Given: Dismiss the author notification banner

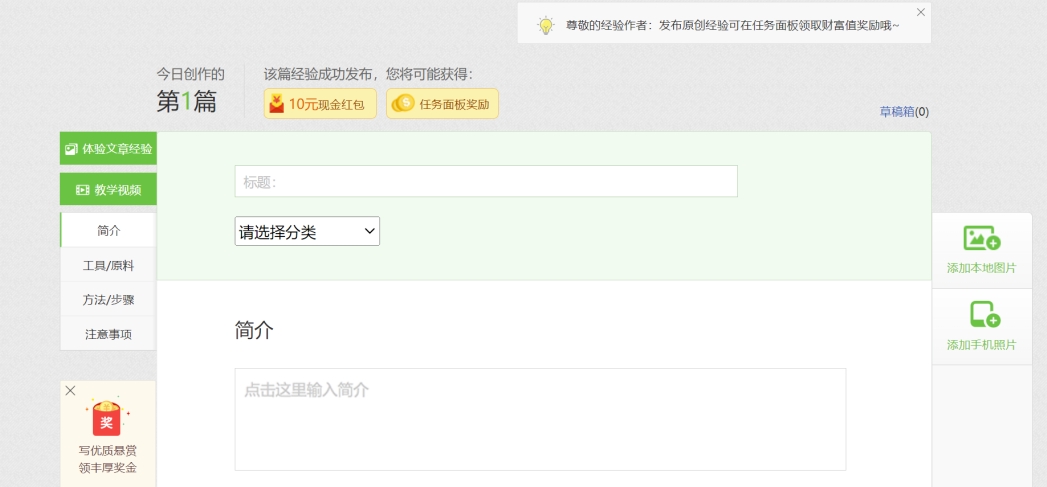Looking at the screenshot, I should tap(921, 12).
